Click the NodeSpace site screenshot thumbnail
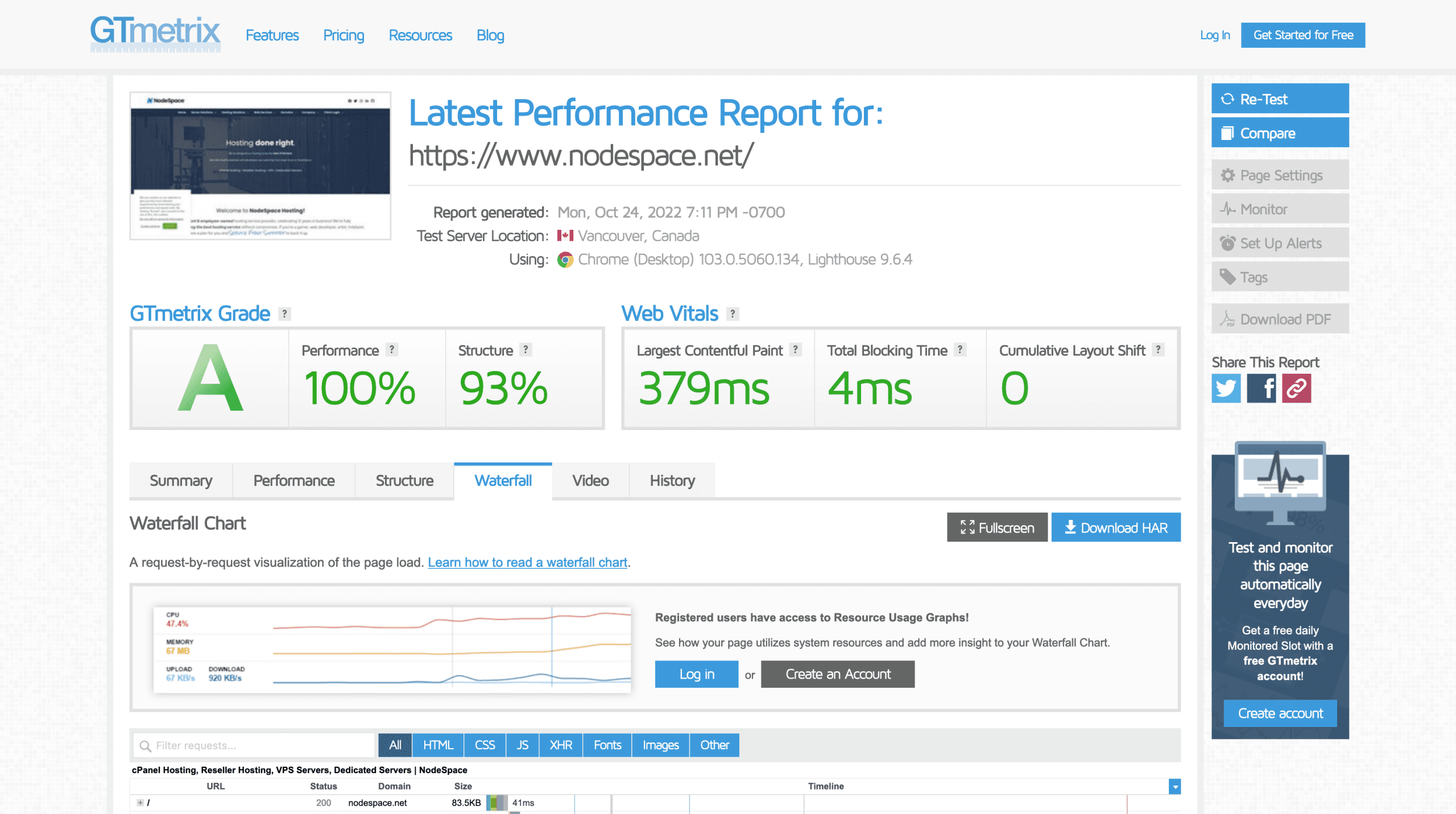 pos(260,166)
